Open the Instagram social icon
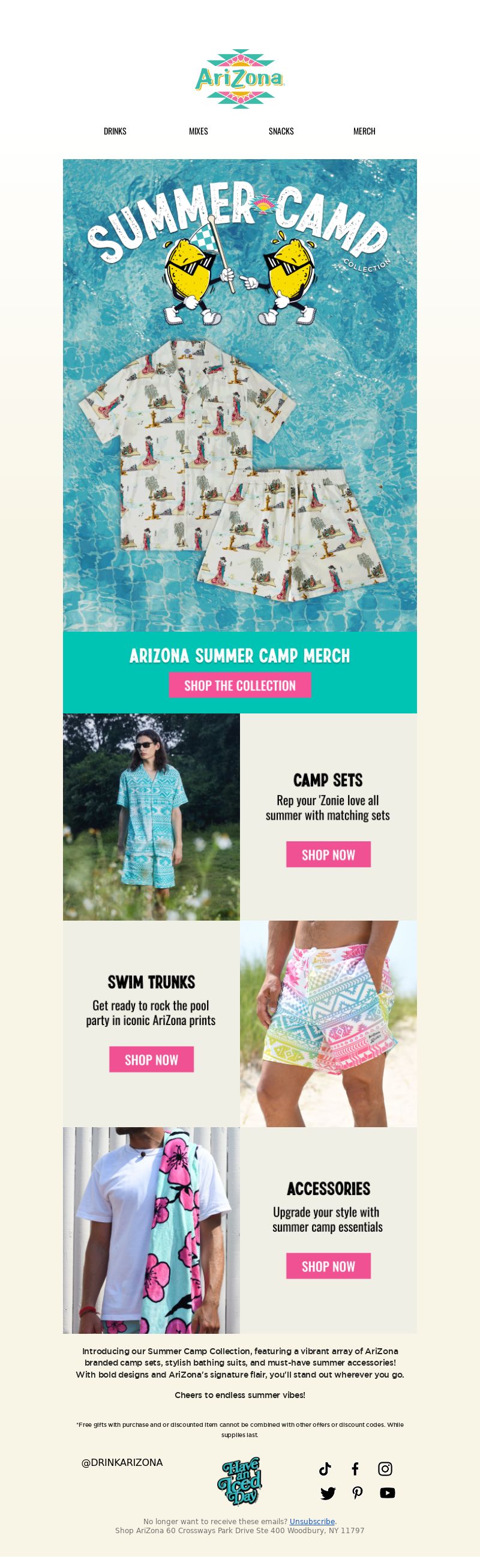This screenshot has width=480, height=1568. point(385,1468)
